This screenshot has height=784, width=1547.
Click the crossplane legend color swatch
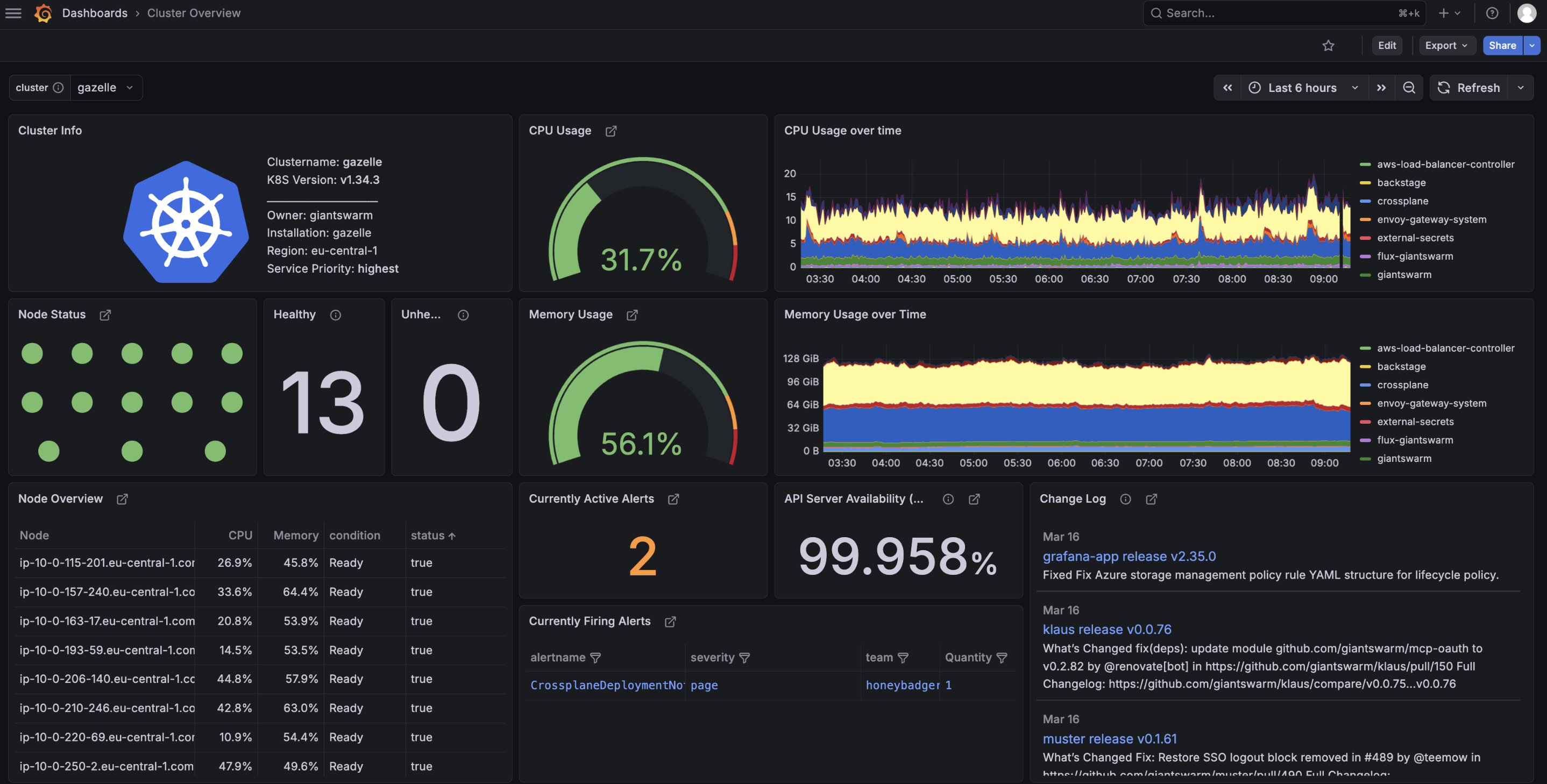pyautogui.click(x=1365, y=201)
